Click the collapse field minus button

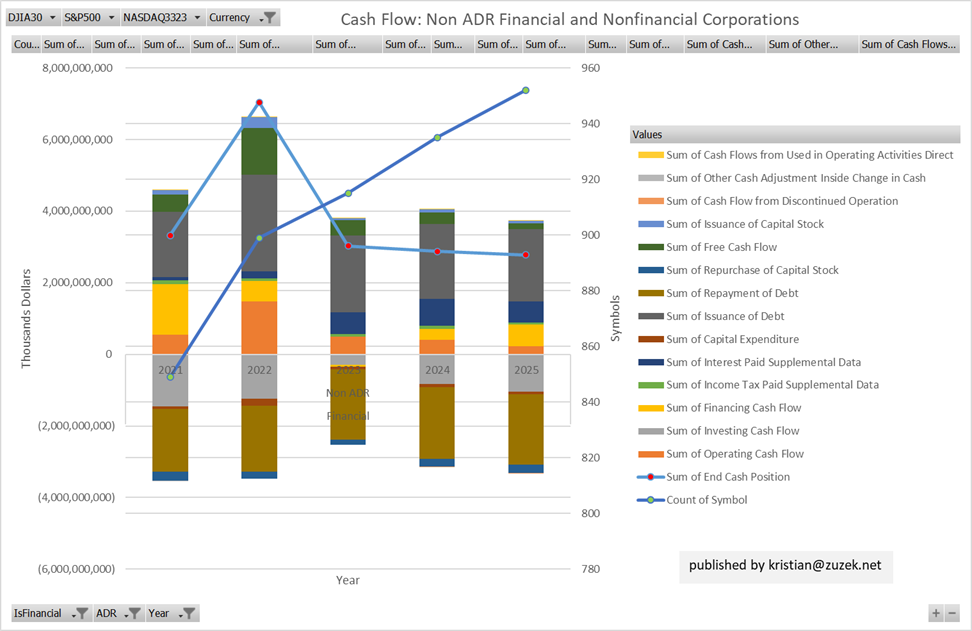pos(952,613)
